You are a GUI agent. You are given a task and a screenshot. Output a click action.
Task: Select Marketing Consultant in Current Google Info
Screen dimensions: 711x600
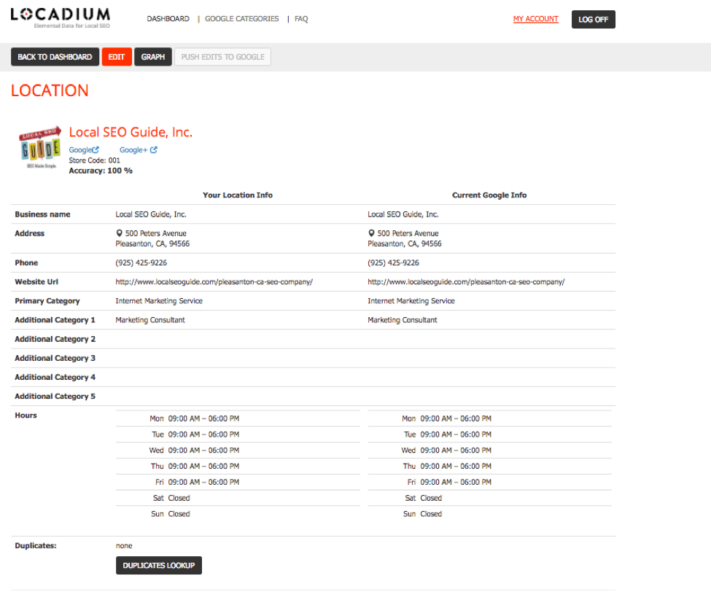pyautogui.click(x=402, y=320)
